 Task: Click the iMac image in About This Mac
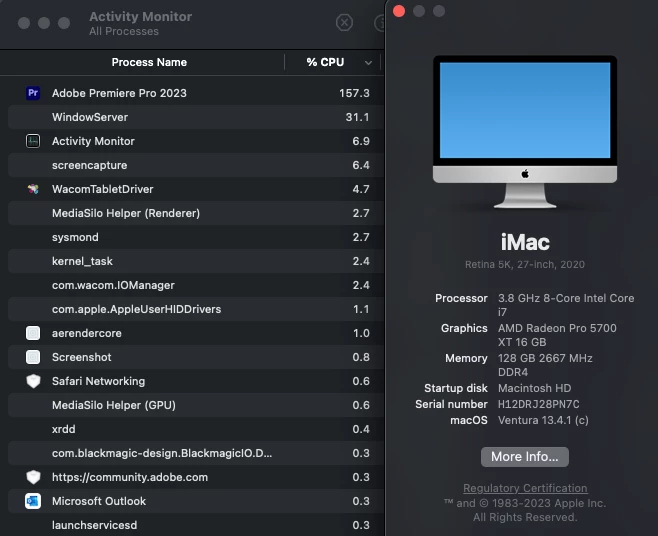(525, 132)
